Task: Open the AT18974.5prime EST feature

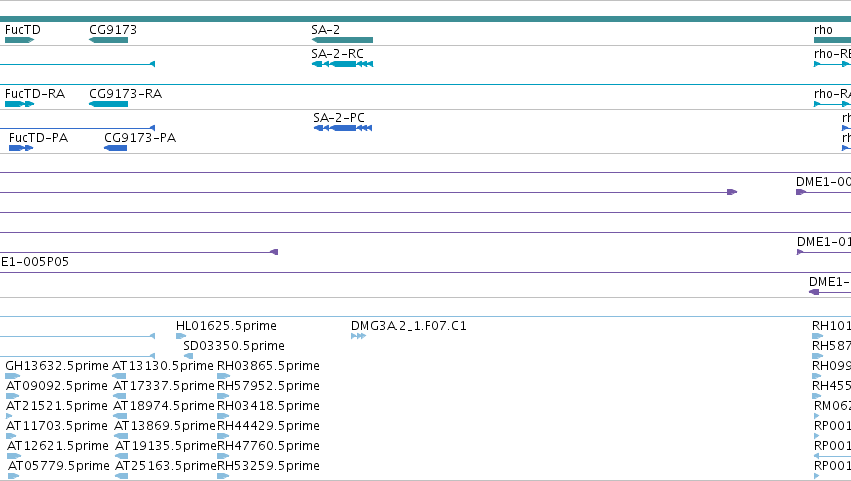Action: pyautogui.click(x=164, y=406)
